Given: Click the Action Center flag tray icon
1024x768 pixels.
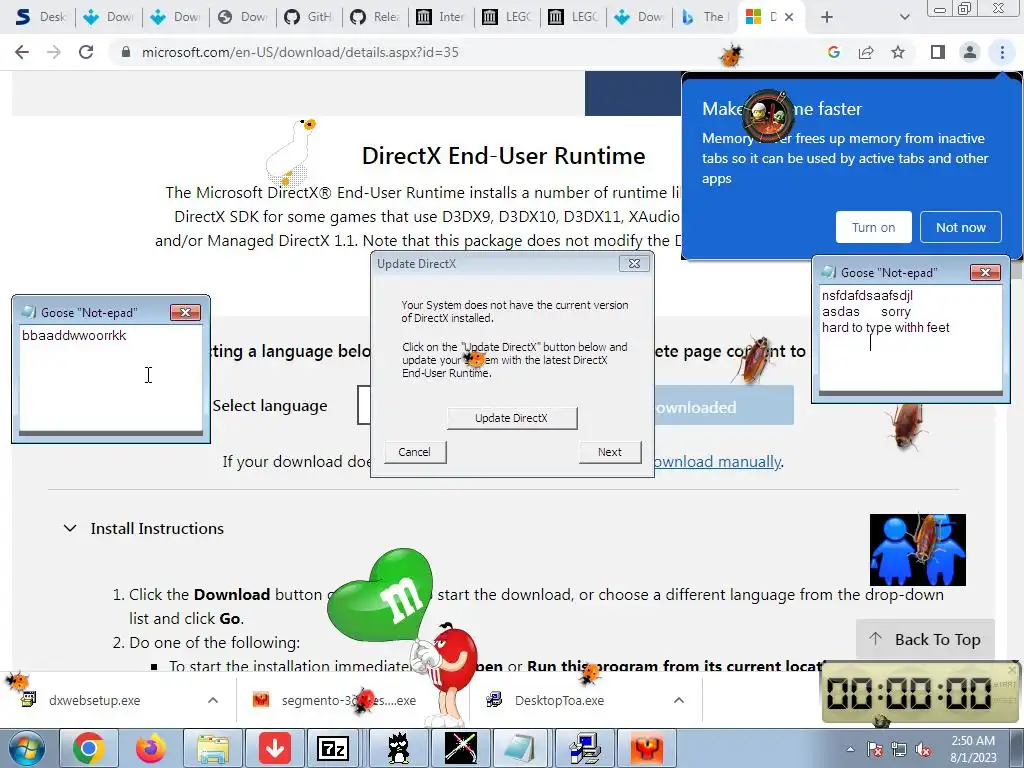Looking at the screenshot, I should coord(874,749).
